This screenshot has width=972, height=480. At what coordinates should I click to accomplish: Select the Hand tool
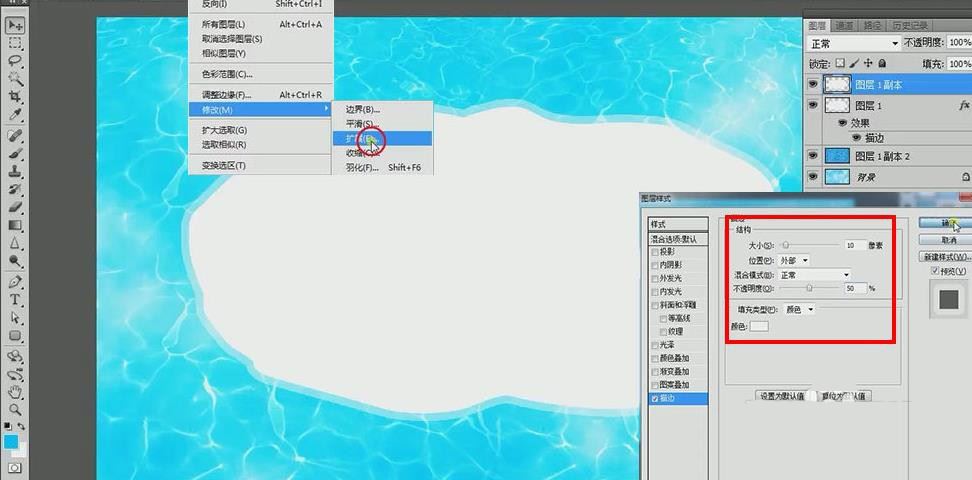coord(15,393)
